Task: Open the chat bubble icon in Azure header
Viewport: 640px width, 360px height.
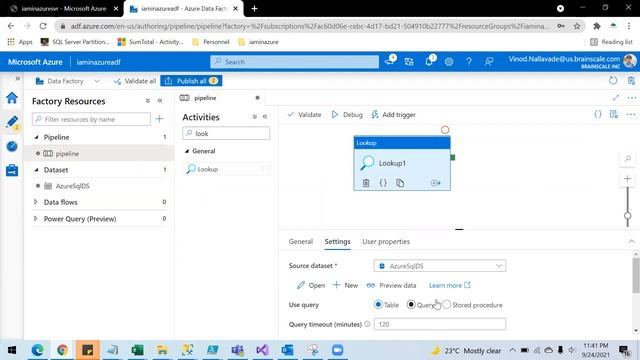Action: (389, 62)
